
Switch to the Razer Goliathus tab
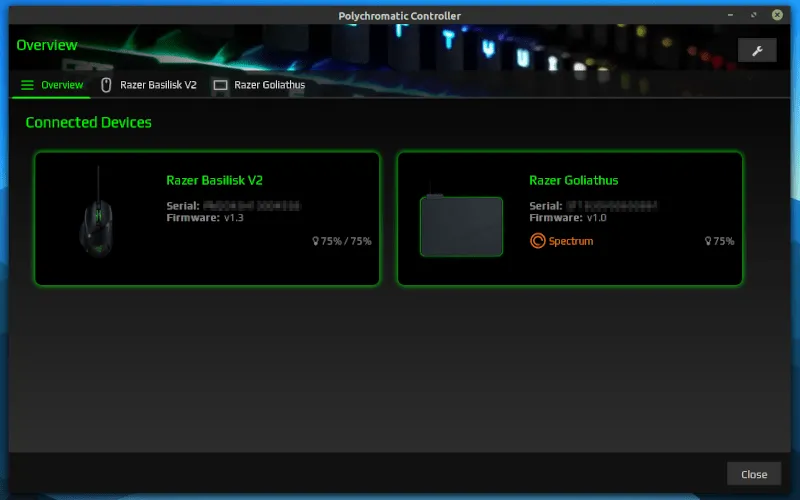(269, 85)
